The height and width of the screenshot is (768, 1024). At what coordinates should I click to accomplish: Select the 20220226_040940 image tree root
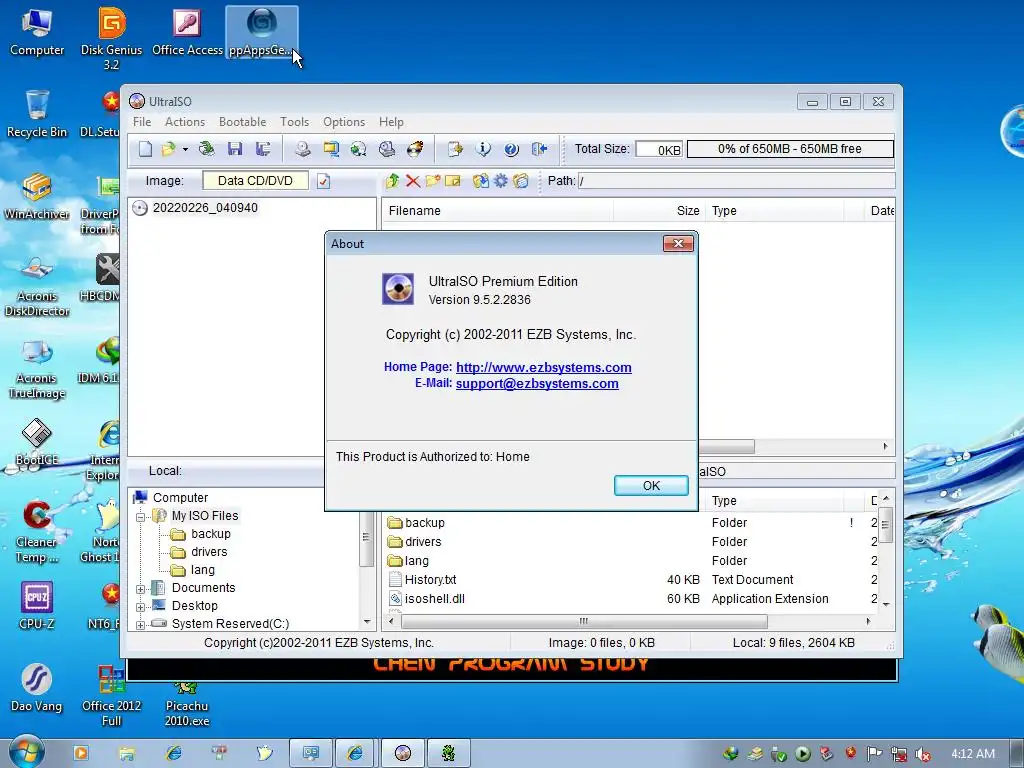click(x=205, y=208)
